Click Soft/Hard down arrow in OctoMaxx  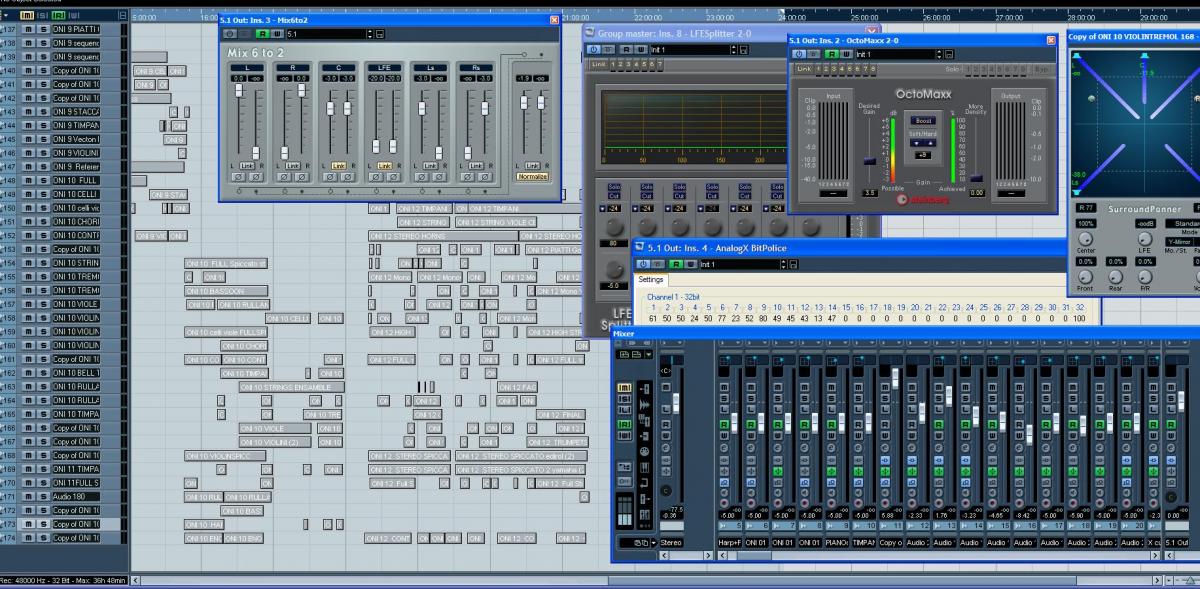[916, 143]
